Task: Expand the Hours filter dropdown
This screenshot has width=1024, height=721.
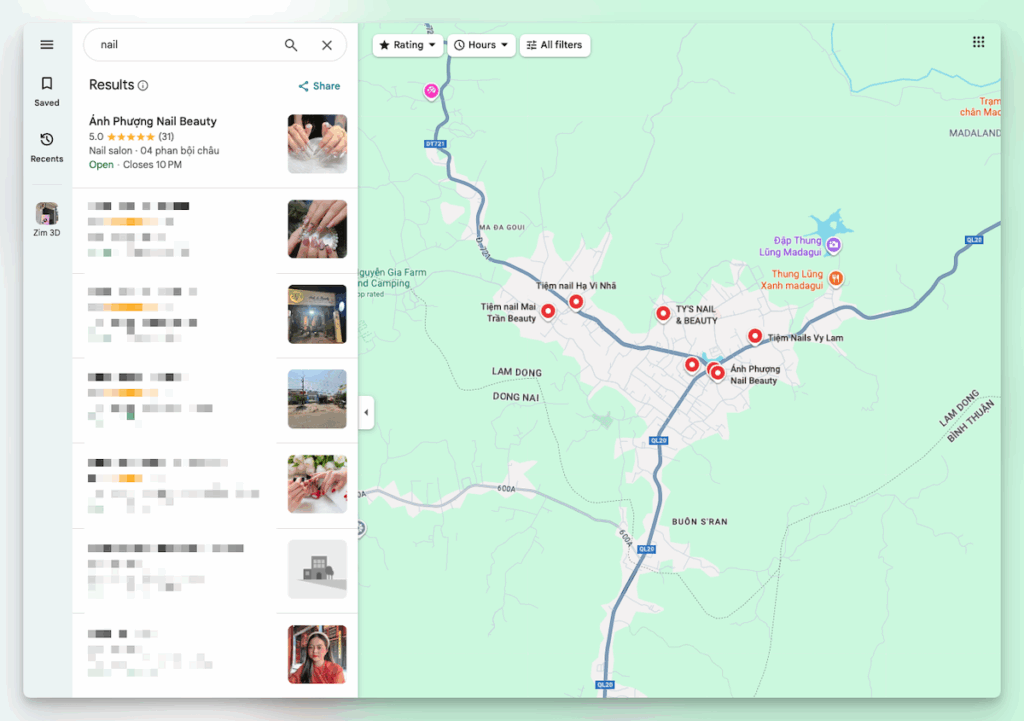Action: [481, 45]
